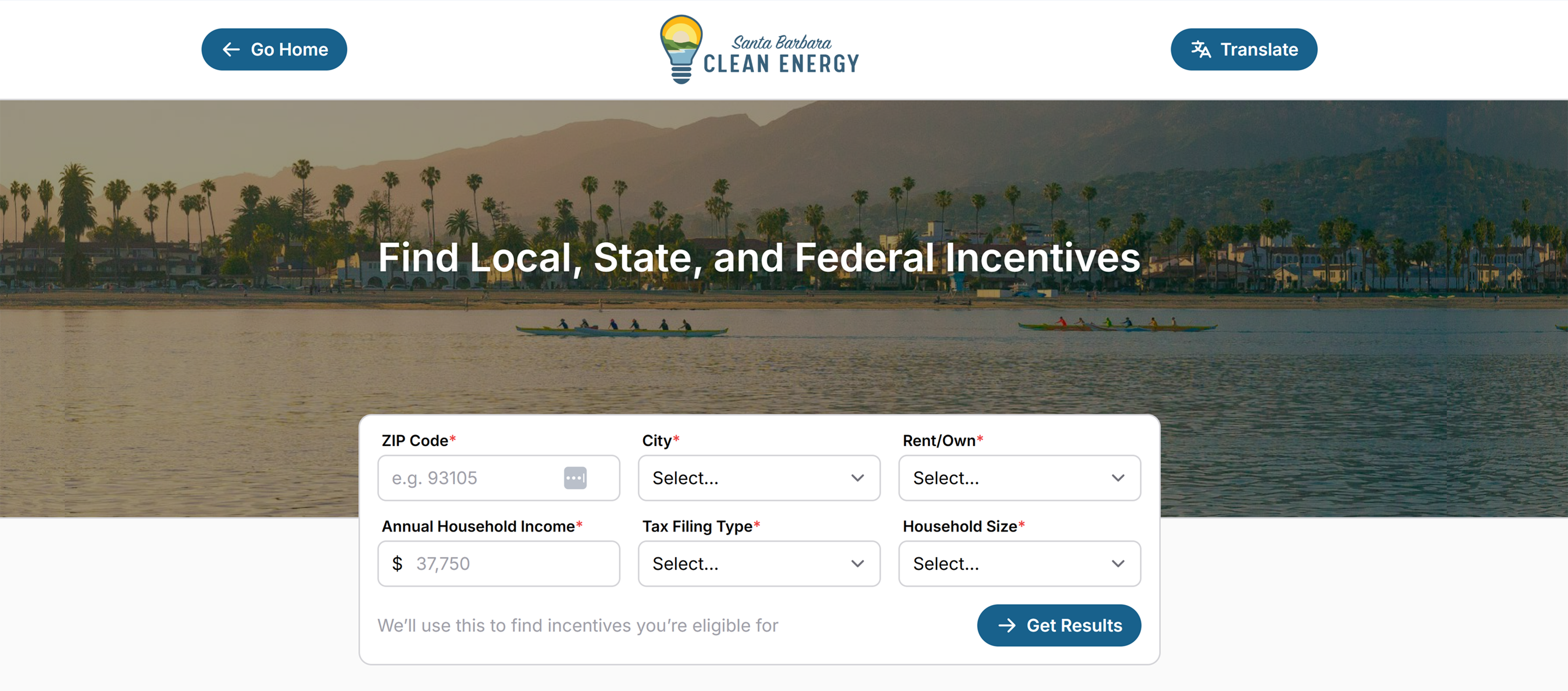
Task: Click the chevron arrow in the City field
Action: click(857, 478)
